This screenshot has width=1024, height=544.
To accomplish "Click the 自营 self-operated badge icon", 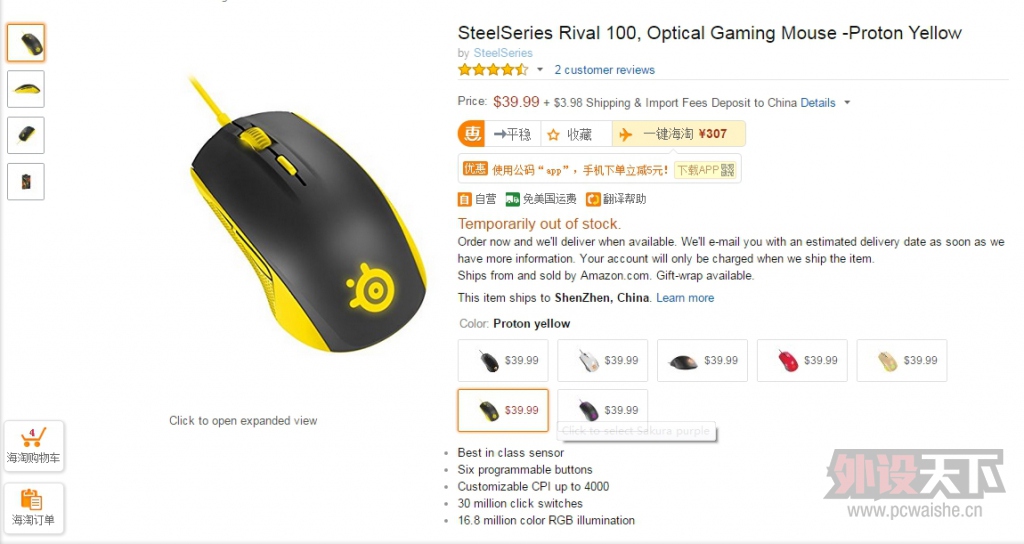I will (x=464, y=199).
